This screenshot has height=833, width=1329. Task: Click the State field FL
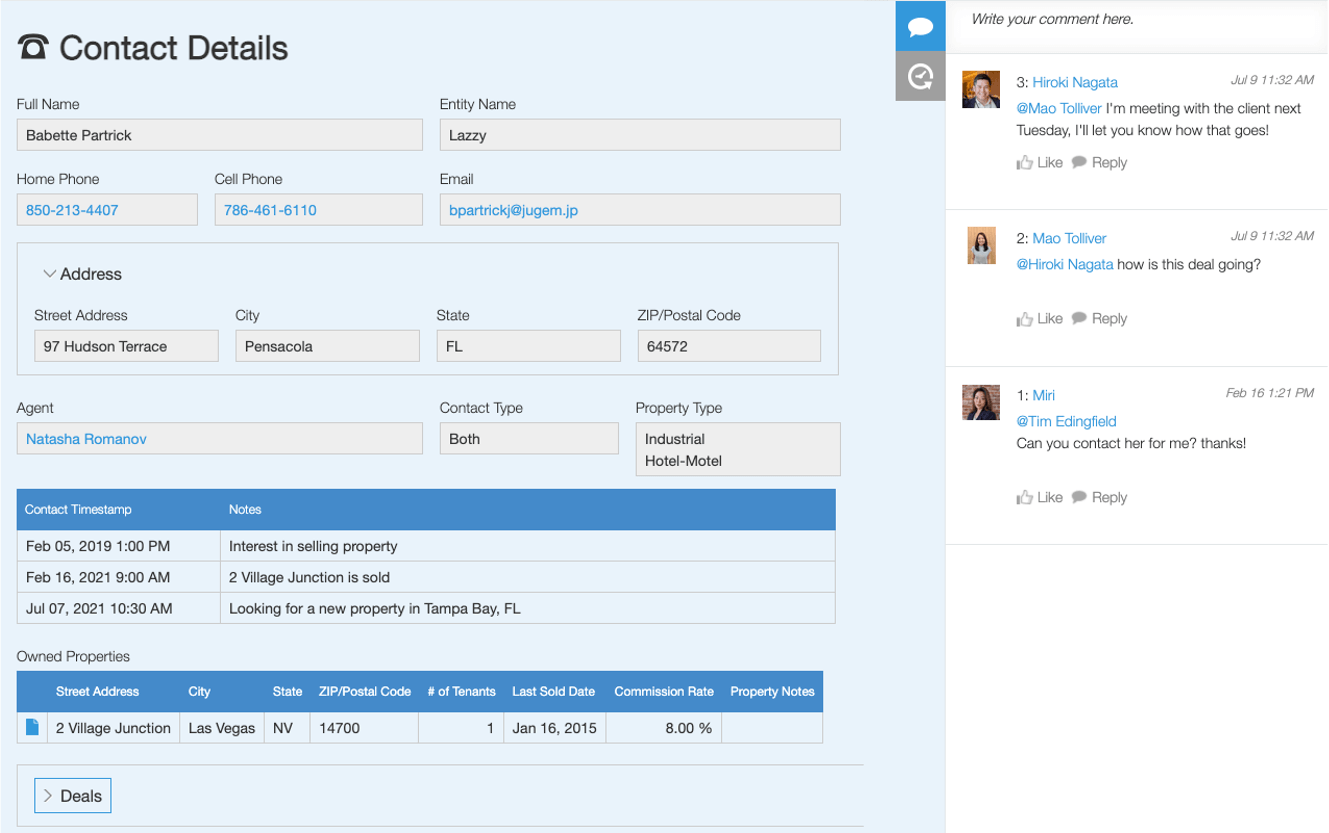[529, 346]
